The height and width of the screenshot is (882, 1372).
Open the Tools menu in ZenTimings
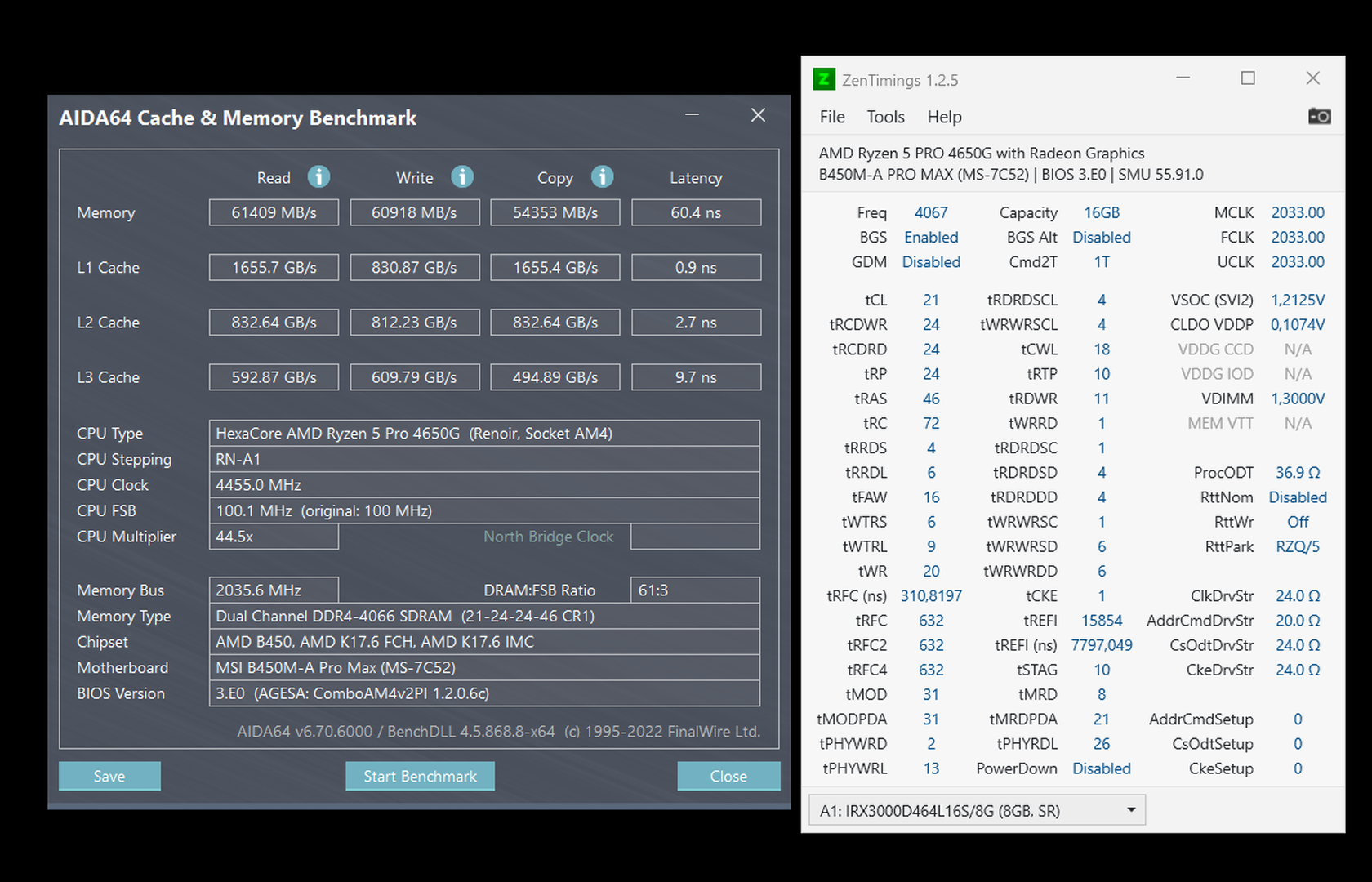click(886, 117)
